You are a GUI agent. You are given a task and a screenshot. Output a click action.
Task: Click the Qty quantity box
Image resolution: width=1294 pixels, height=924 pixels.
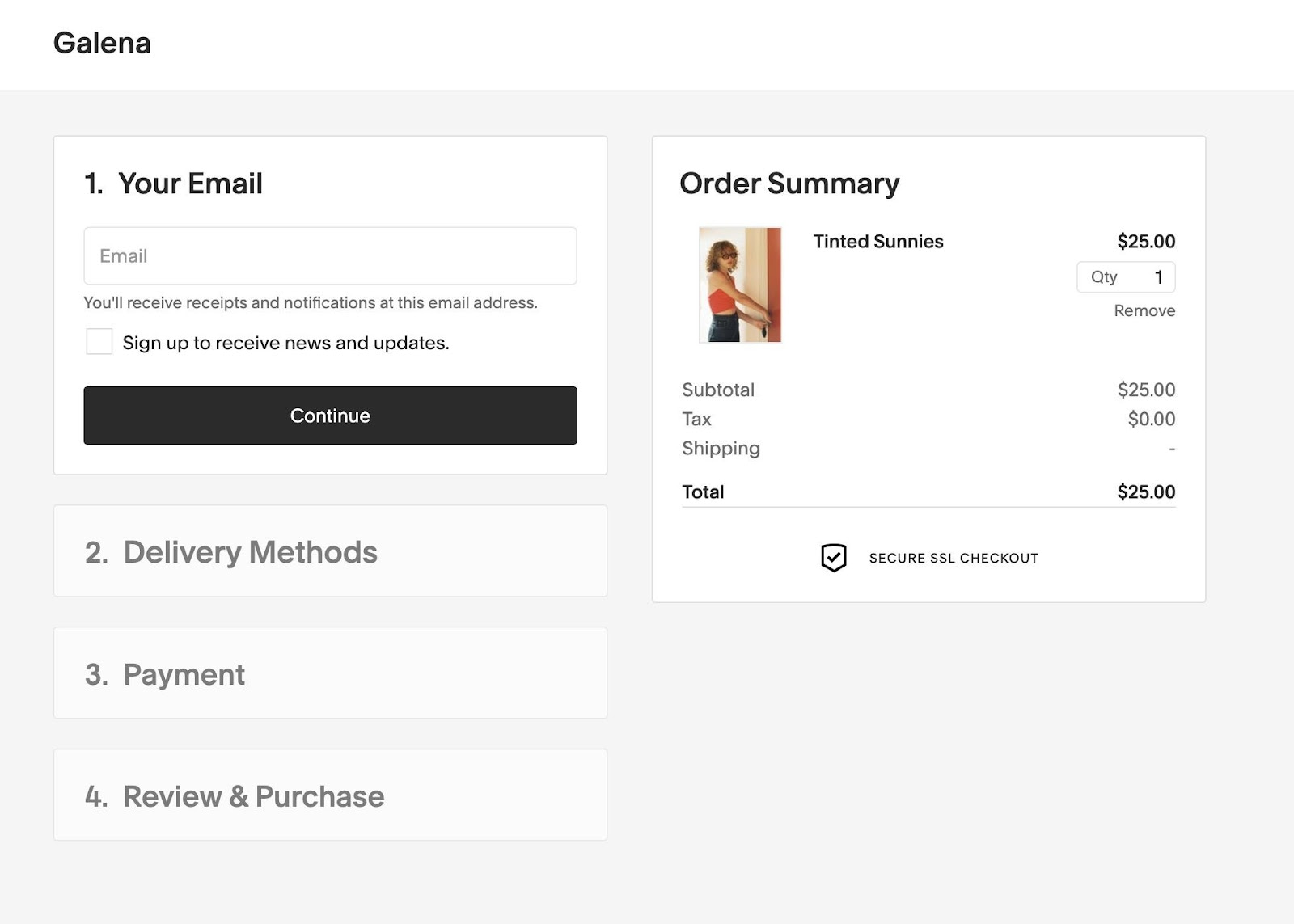point(1126,276)
